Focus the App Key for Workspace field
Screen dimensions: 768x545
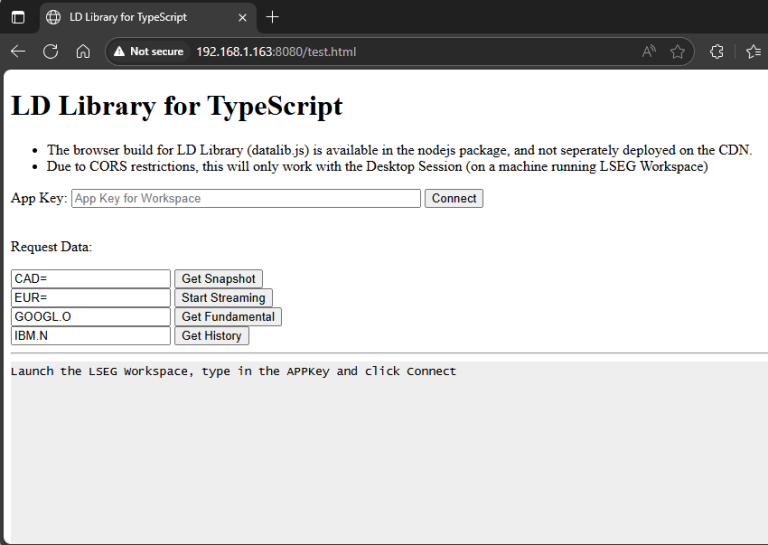tap(246, 198)
